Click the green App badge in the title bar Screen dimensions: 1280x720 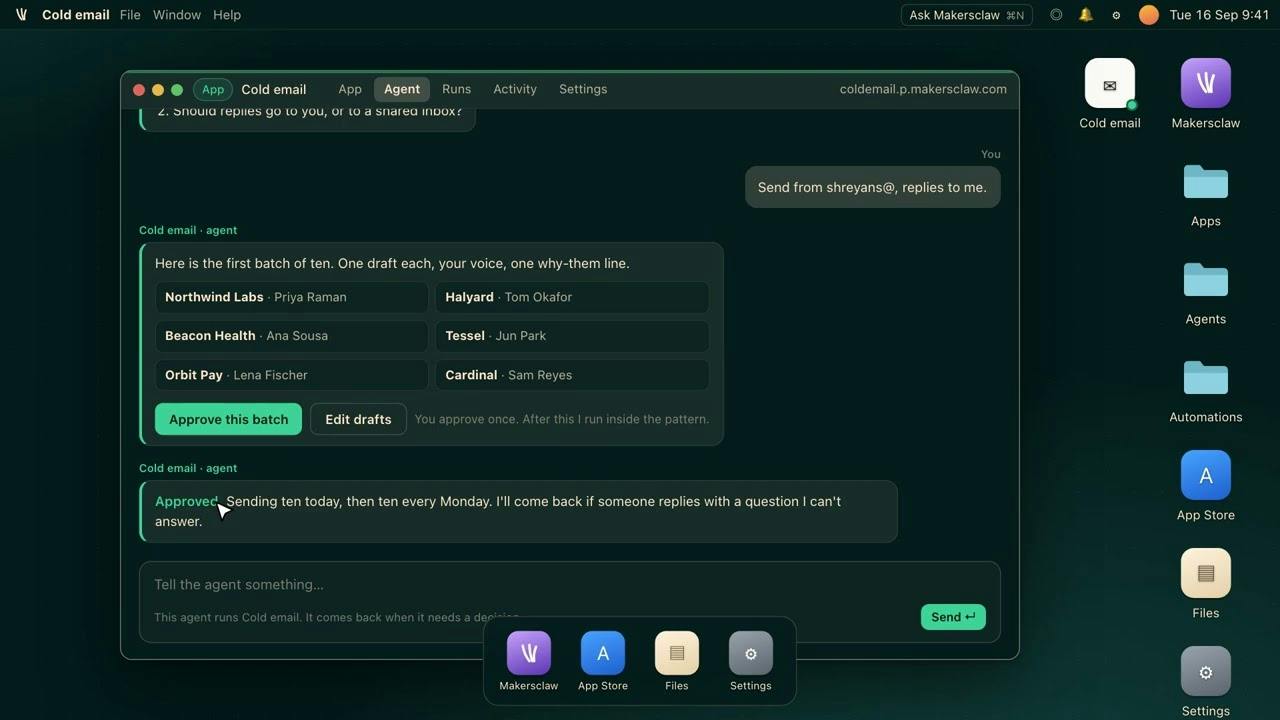pos(213,89)
